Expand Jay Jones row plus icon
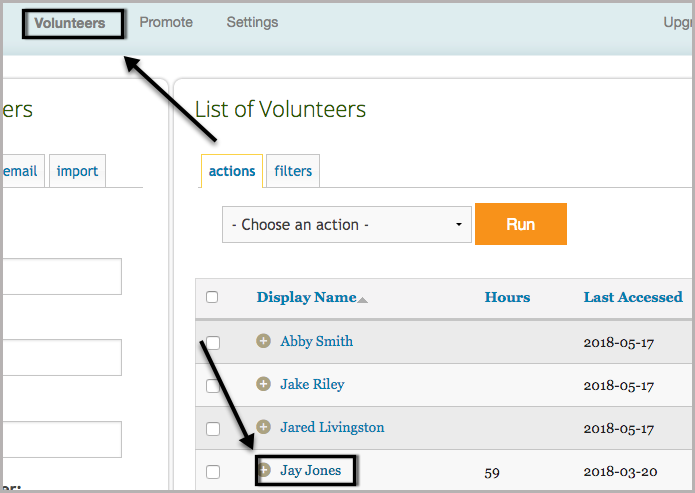This screenshot has height=493, width=695. [264, 470]
